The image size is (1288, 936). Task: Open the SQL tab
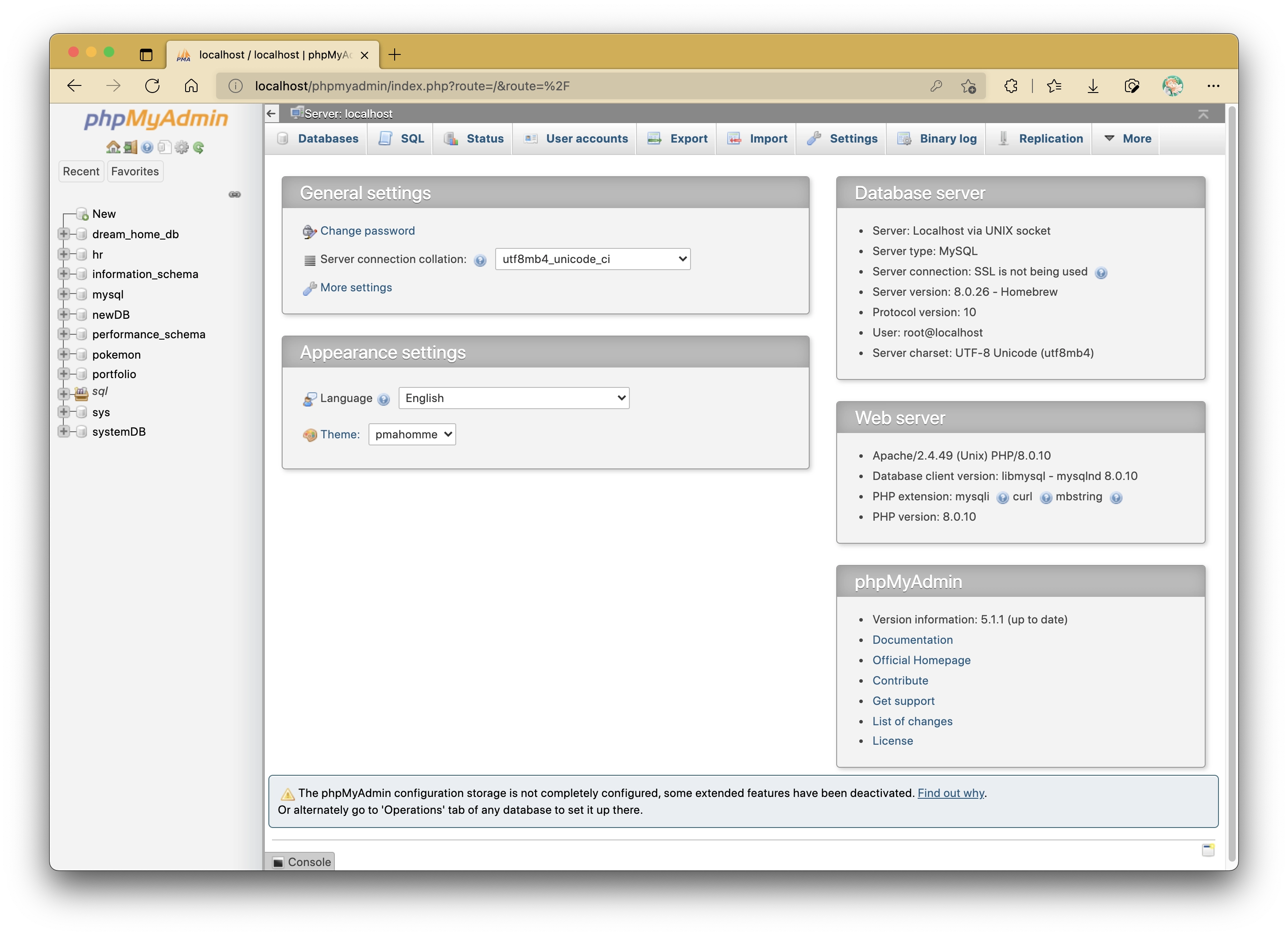pyautogui.click(x=401, y=139)
